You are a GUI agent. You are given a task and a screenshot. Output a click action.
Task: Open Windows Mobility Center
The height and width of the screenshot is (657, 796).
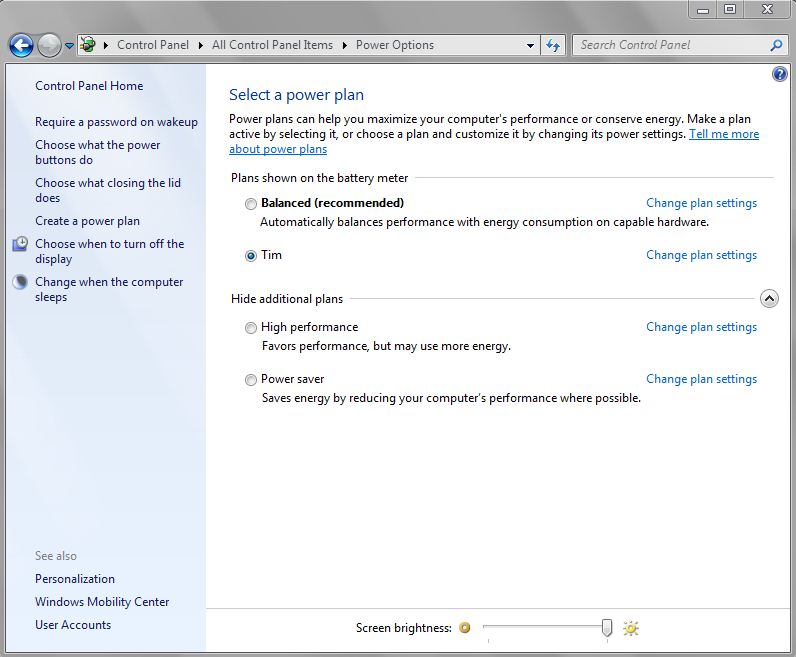tap(102, 602)
